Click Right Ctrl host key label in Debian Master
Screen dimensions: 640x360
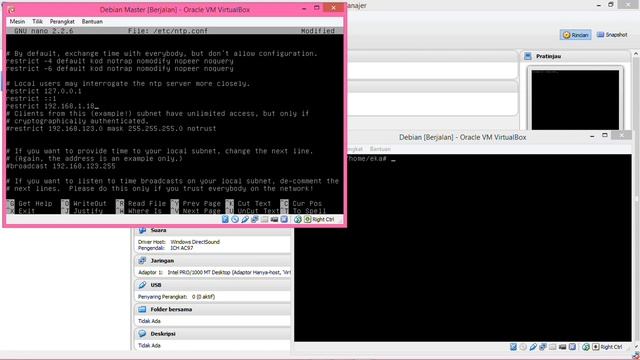323,220
